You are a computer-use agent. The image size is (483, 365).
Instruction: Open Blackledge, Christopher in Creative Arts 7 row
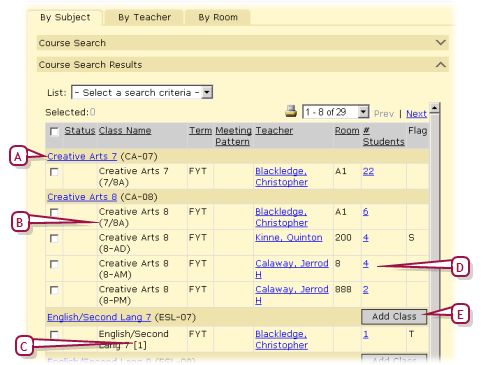coord(281,177)
